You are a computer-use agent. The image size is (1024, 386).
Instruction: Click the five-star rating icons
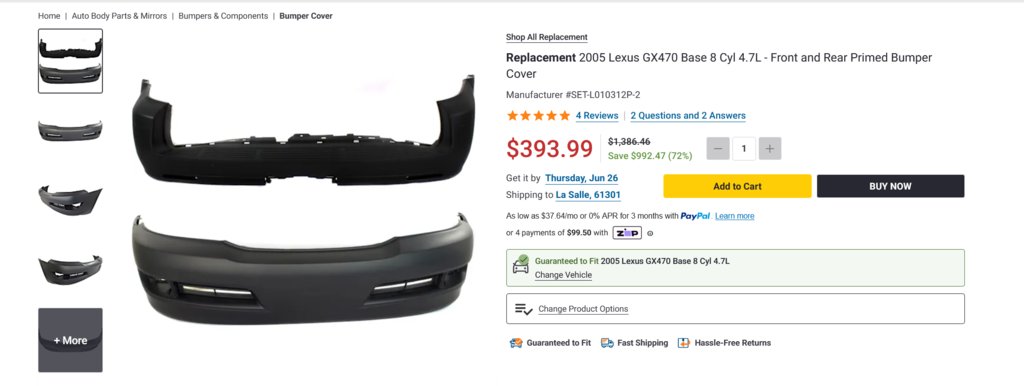pyautogui.click(x=539, y=116)
